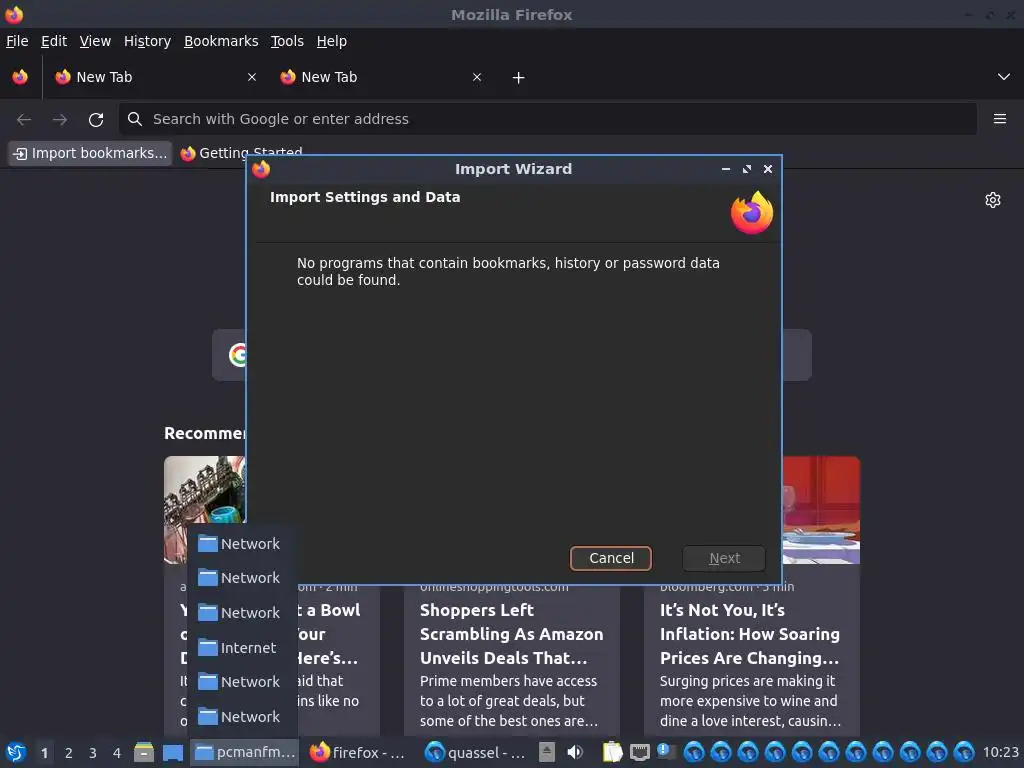This screenshot has height=768, width=1024.
Task: Open the LXQt start menu icon
Action: [16, 752]
